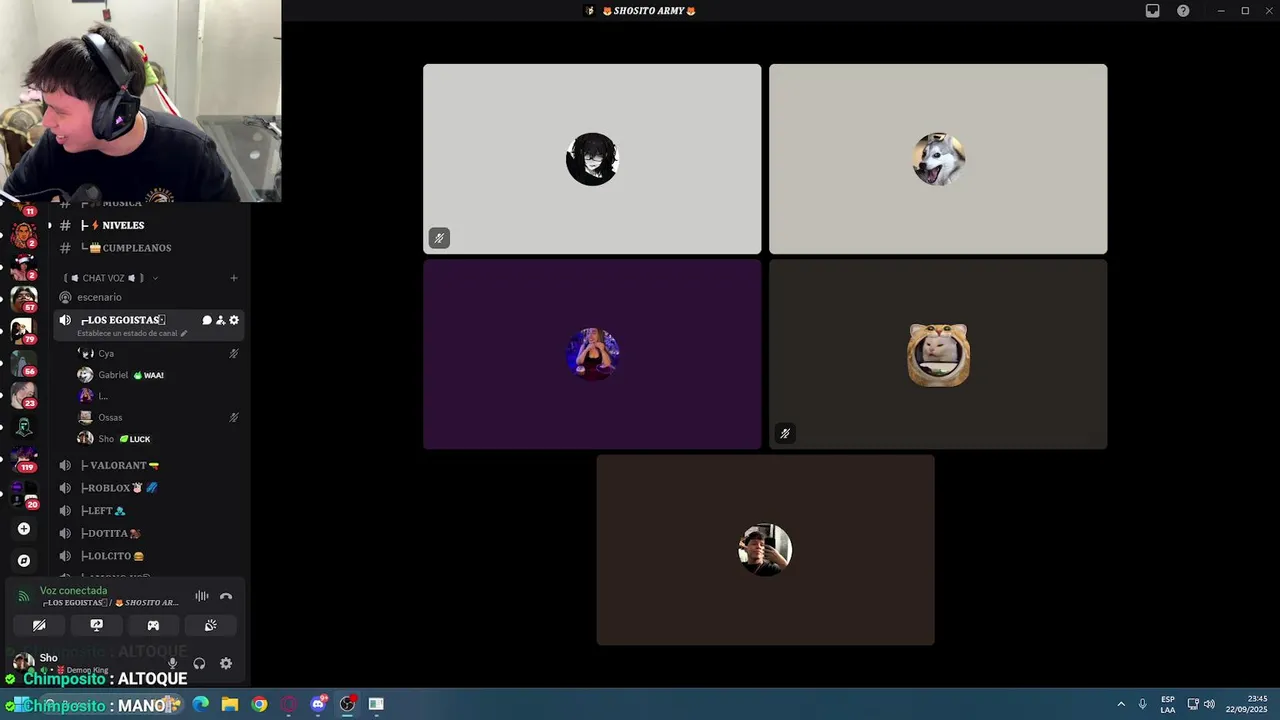
Task: Open ESP LAA language input indicator
Action: 1168,704
